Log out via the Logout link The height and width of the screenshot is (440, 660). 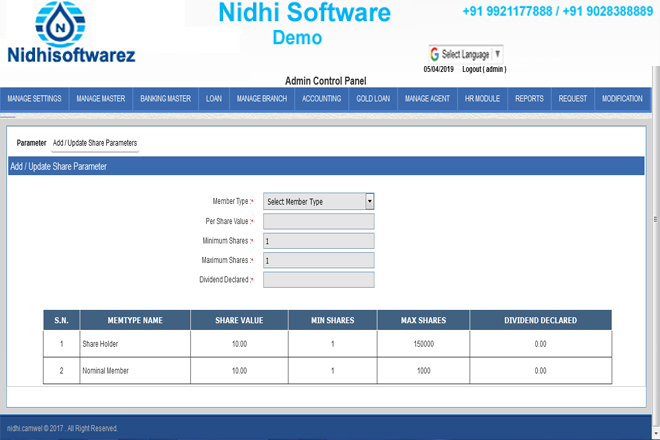pos(484,69)
